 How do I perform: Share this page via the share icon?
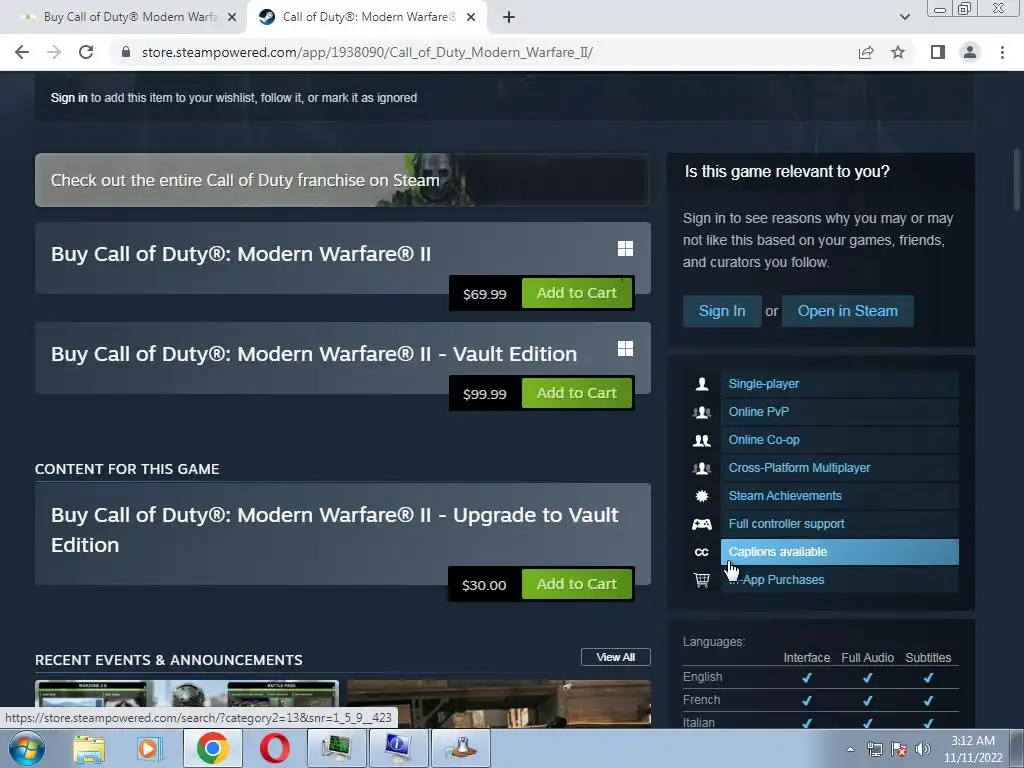[x=866, y=52]
